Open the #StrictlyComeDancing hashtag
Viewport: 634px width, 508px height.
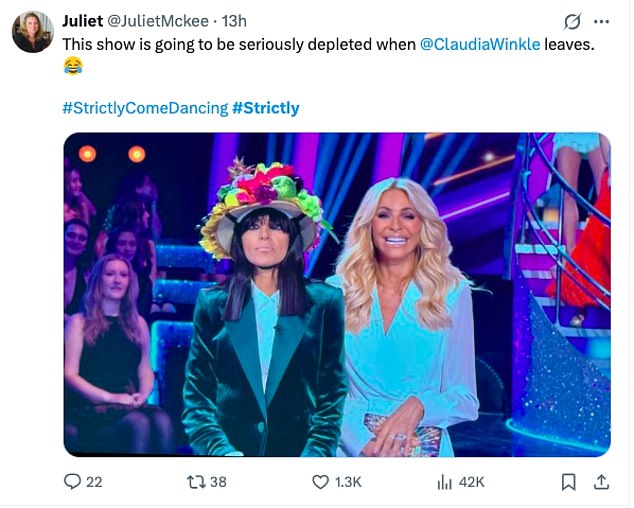pos(145,107)
